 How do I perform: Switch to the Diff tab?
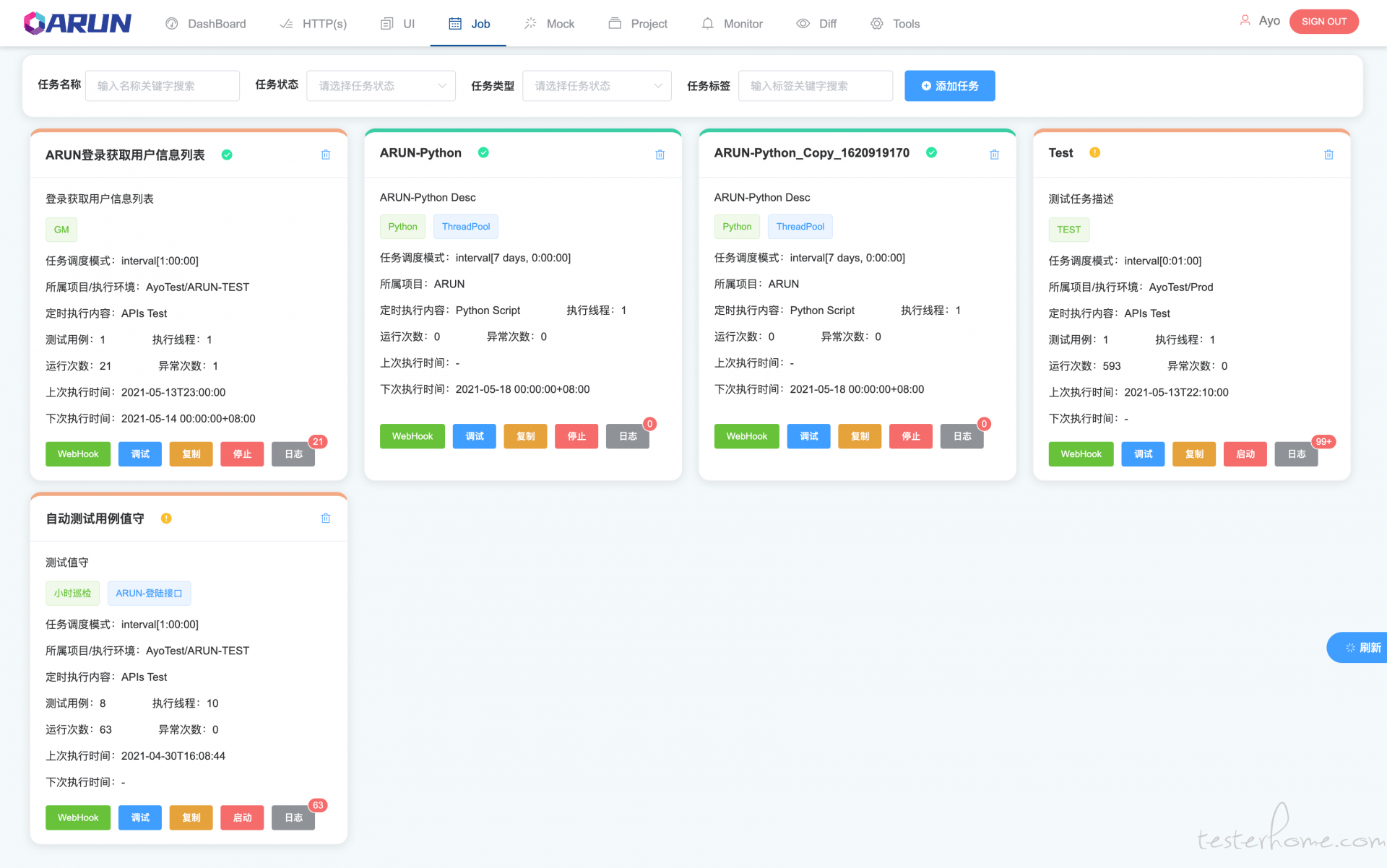816,24
